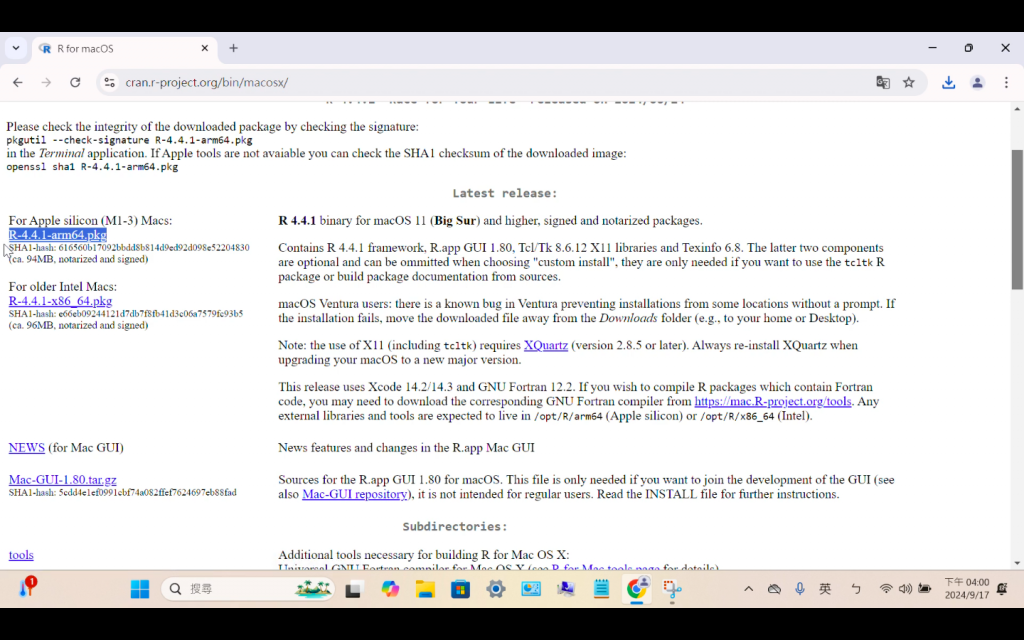Open the Wi-Fi network tray icon
The height and width of the screenshot is (640, 1024).
[x=886, y=589]
